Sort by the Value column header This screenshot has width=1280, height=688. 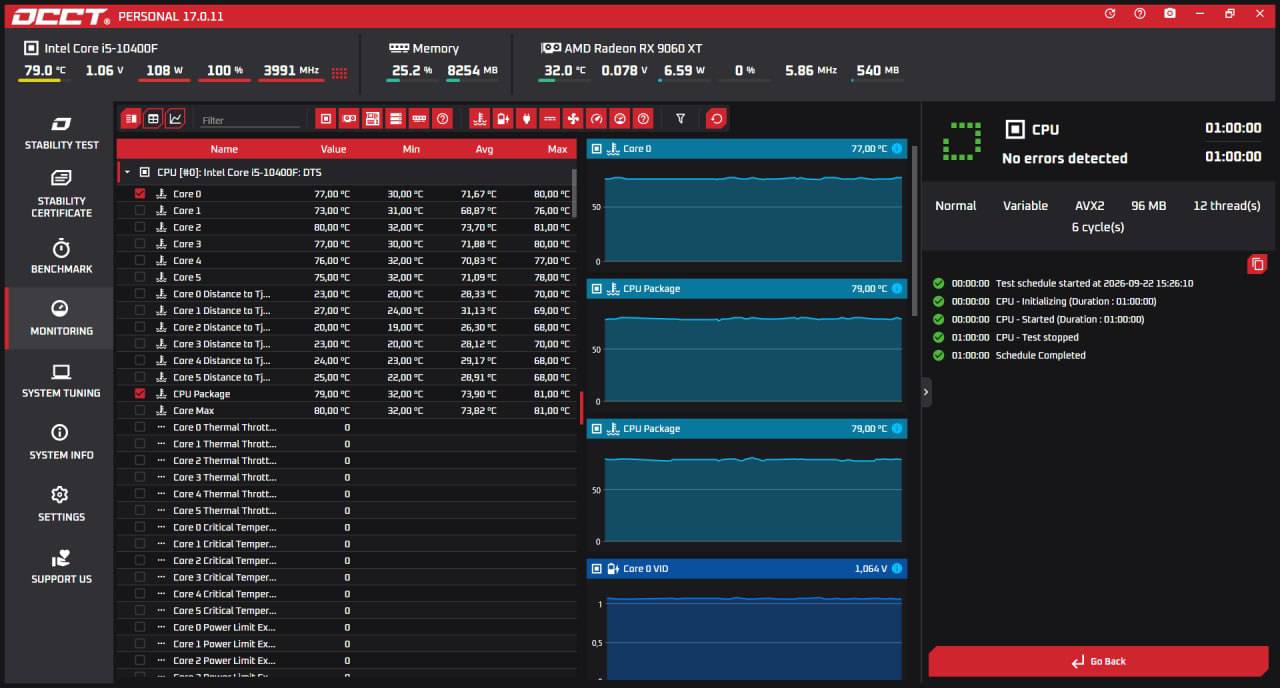333,149
